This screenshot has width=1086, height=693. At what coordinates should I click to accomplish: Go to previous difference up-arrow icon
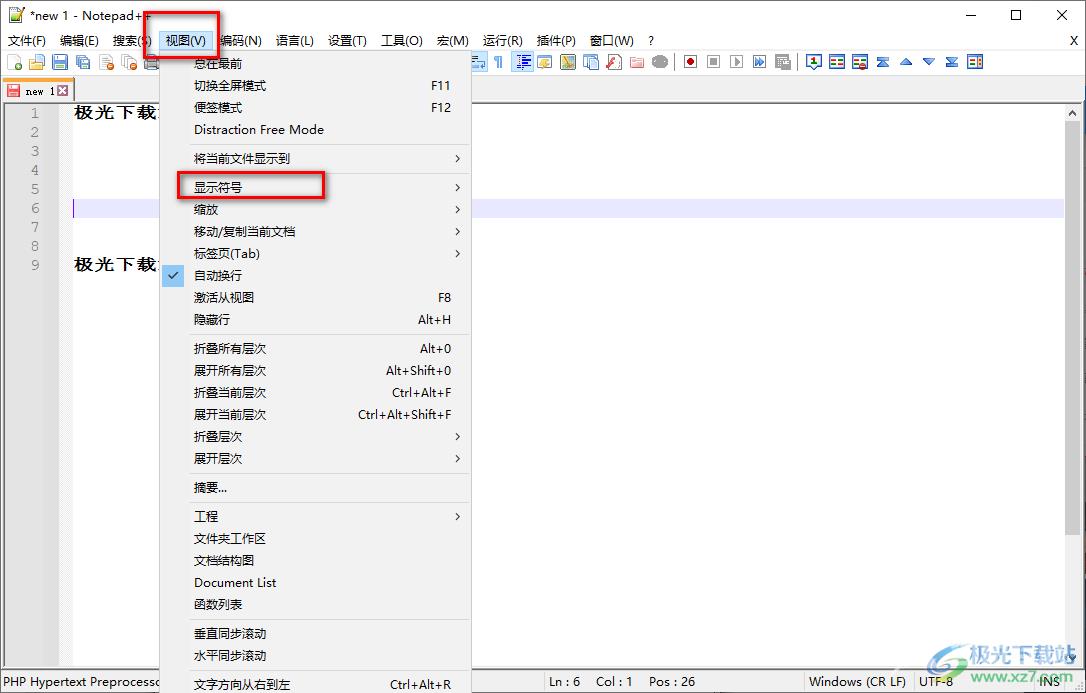coord(906,62)
